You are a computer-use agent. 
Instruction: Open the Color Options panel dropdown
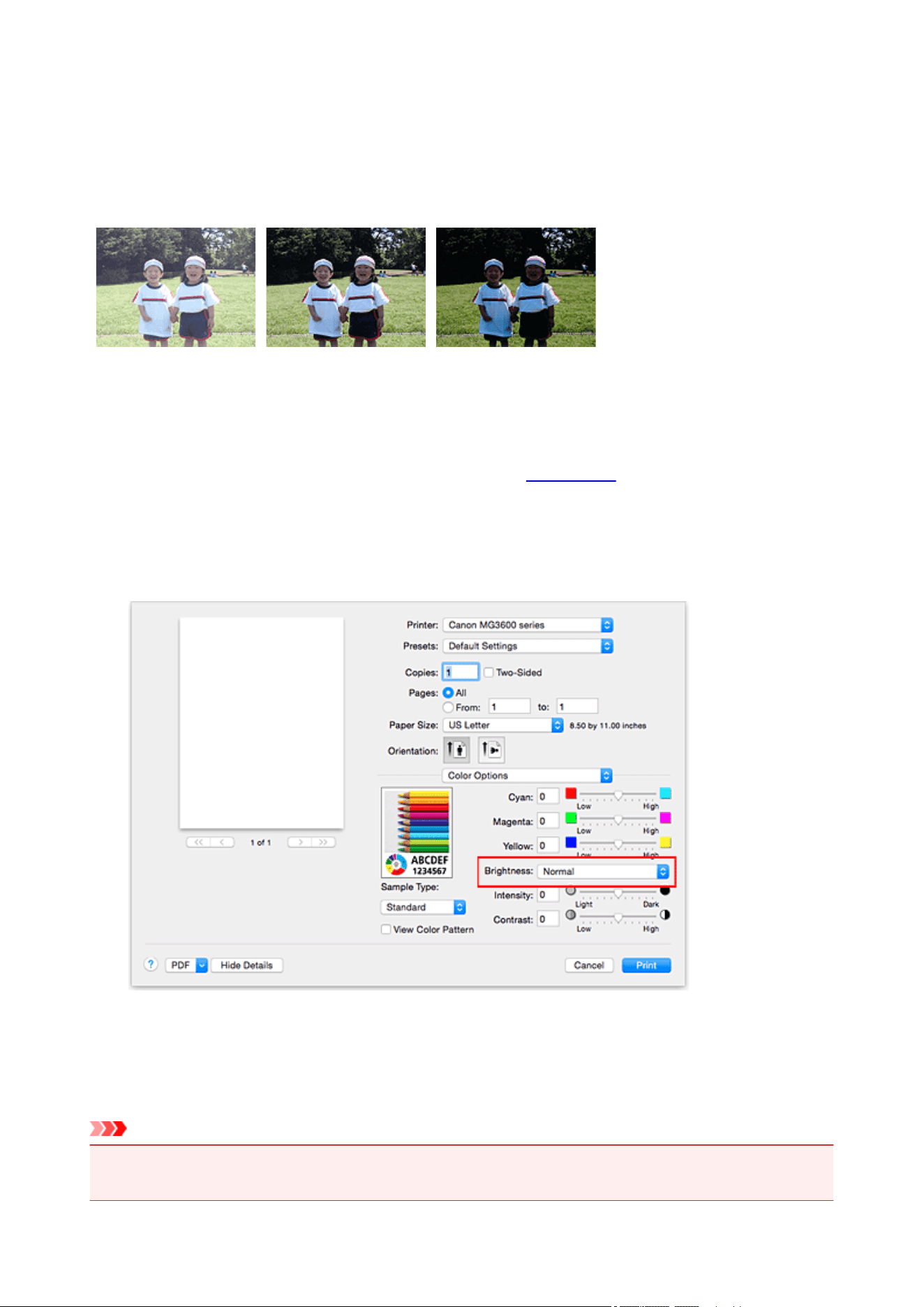point(527,776)
